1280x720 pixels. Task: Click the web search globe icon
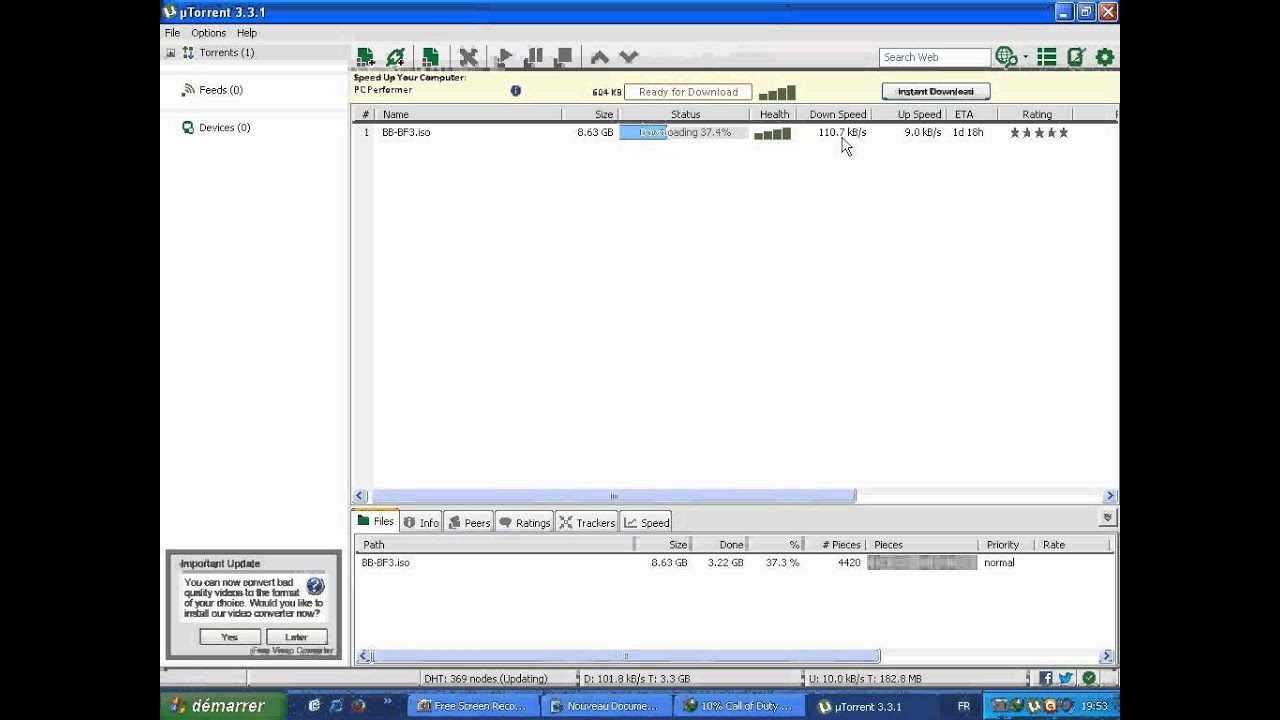click(1006, 57)
